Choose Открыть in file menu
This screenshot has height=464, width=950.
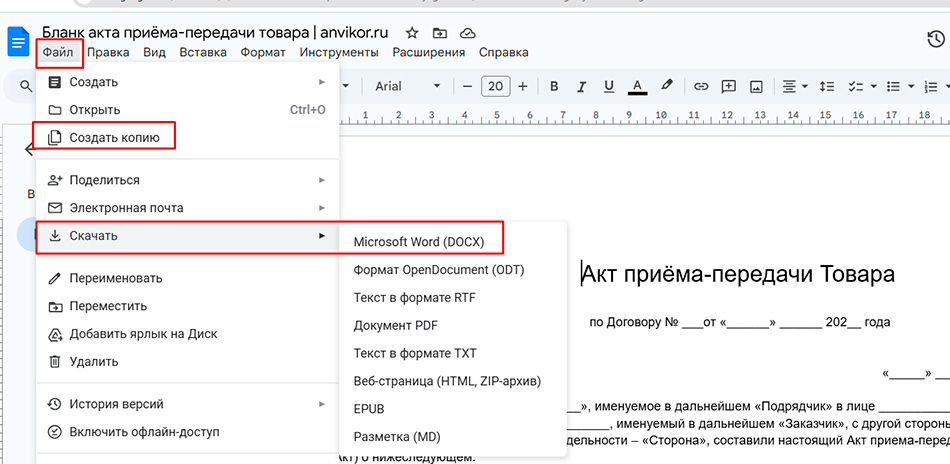pyautogui.click(x=188, y=110)
